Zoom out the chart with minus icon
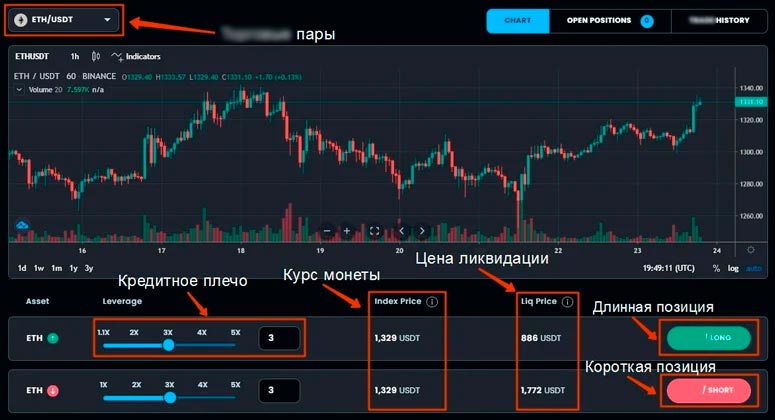The height and width of the screenshot is (420, 775). pyautogui.click(x=327, y=231)
